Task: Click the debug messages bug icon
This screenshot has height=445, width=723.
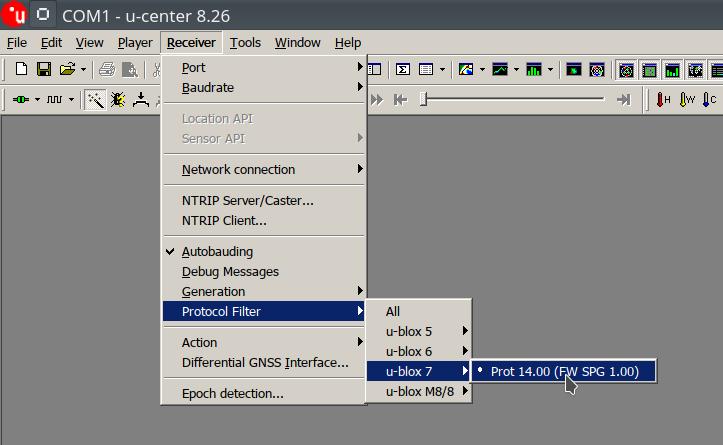Action: 118,100
